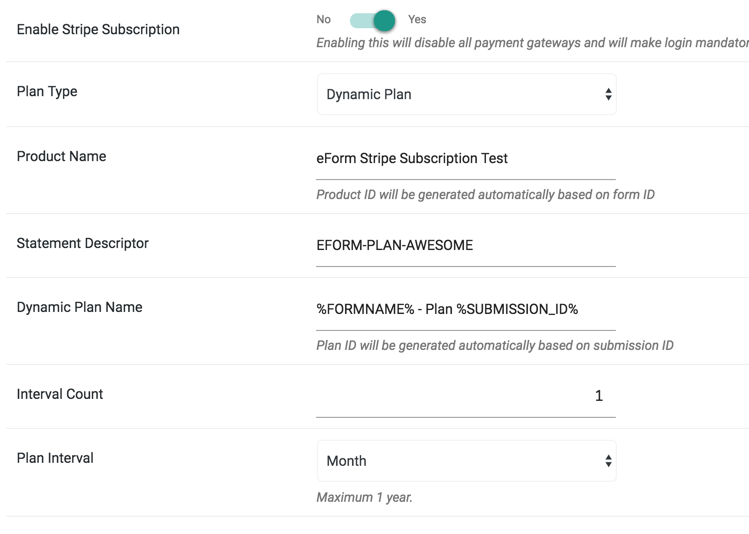
Task: Click the Plan Type label
Action: pyautogui.click(x=47, y=91)
